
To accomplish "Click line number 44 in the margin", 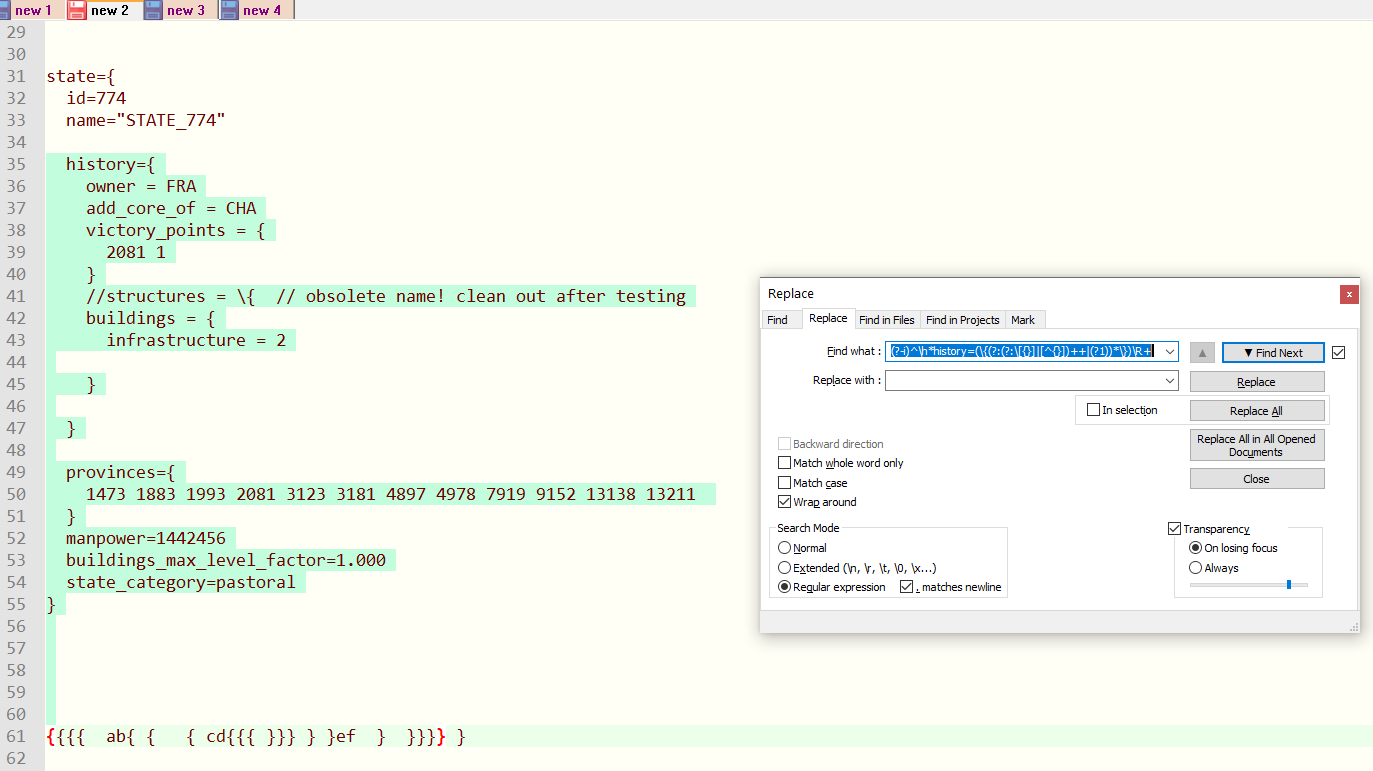I will 16,362.
